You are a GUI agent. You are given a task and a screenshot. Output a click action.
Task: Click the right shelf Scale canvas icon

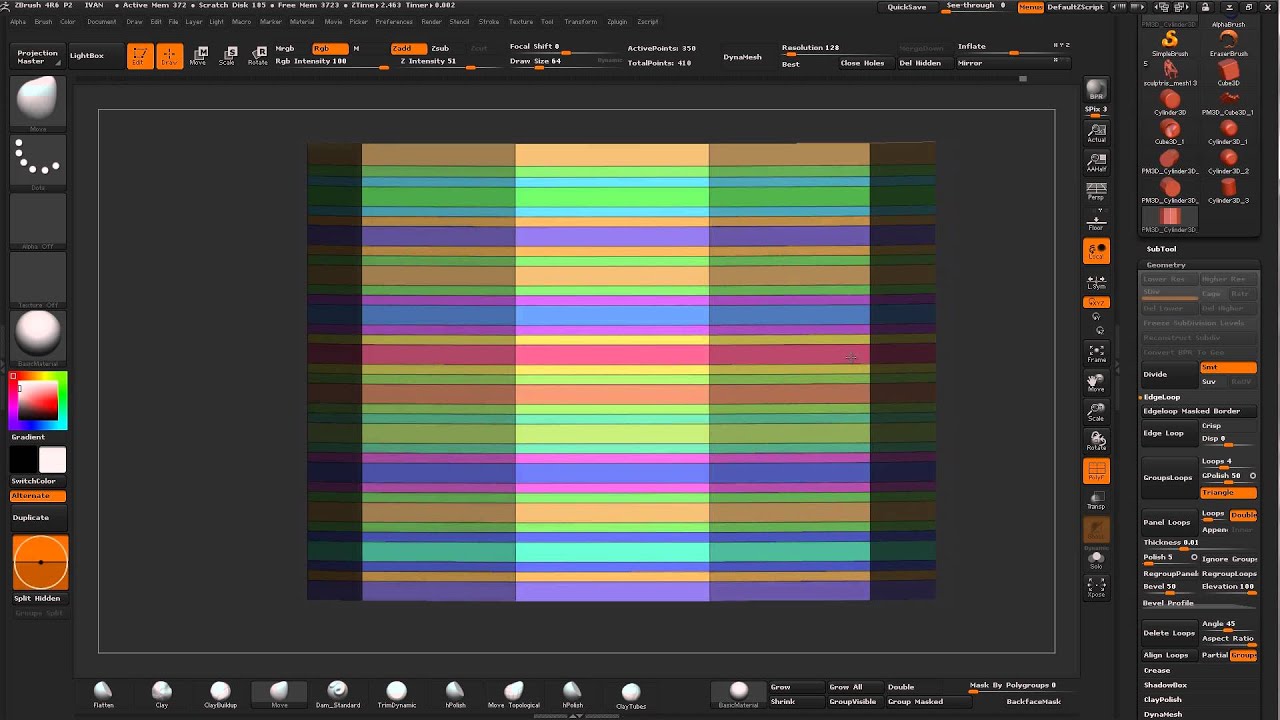point(1096,412)
